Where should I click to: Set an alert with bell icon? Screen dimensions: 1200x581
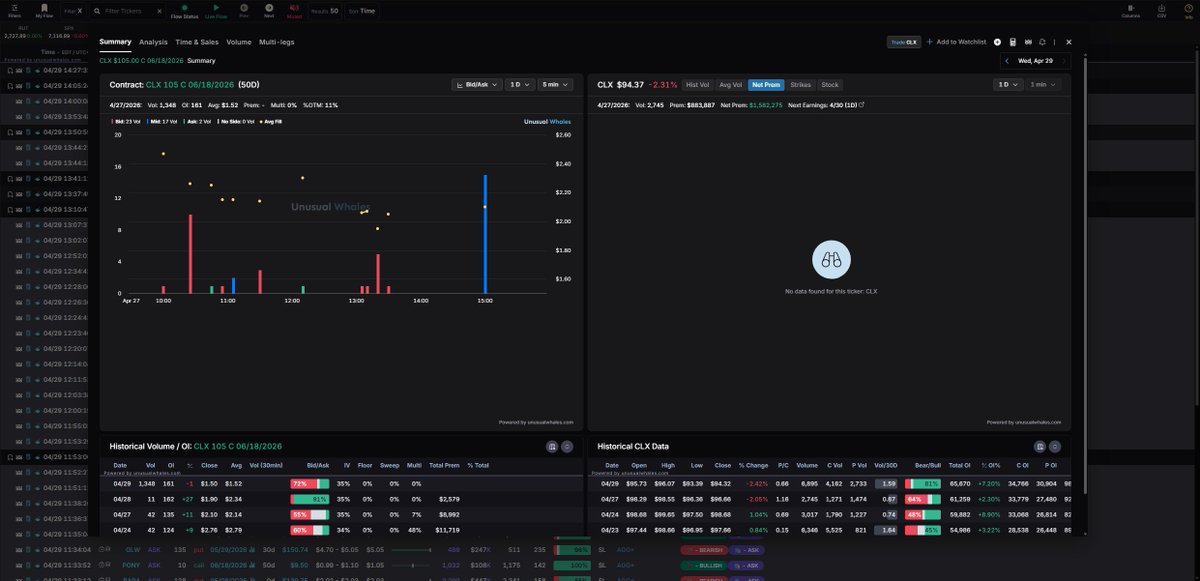1043,42
